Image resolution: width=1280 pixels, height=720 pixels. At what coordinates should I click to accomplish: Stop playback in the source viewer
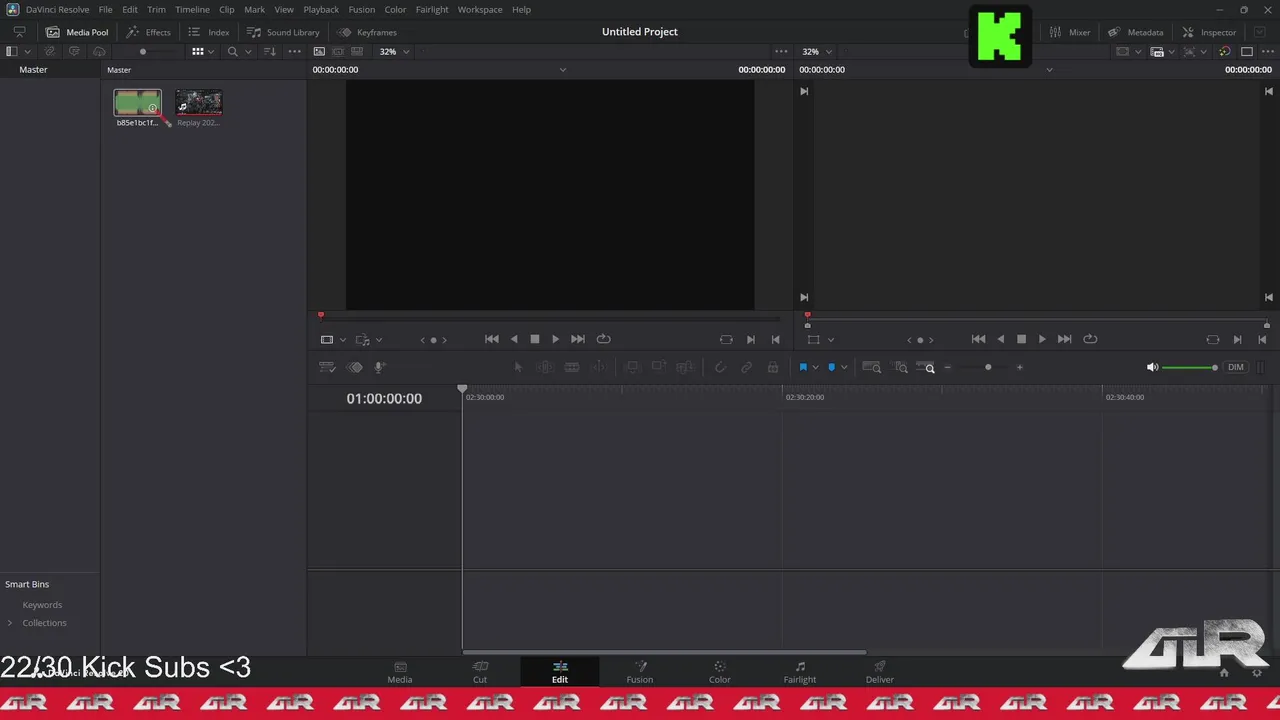(x=535, y=339)
